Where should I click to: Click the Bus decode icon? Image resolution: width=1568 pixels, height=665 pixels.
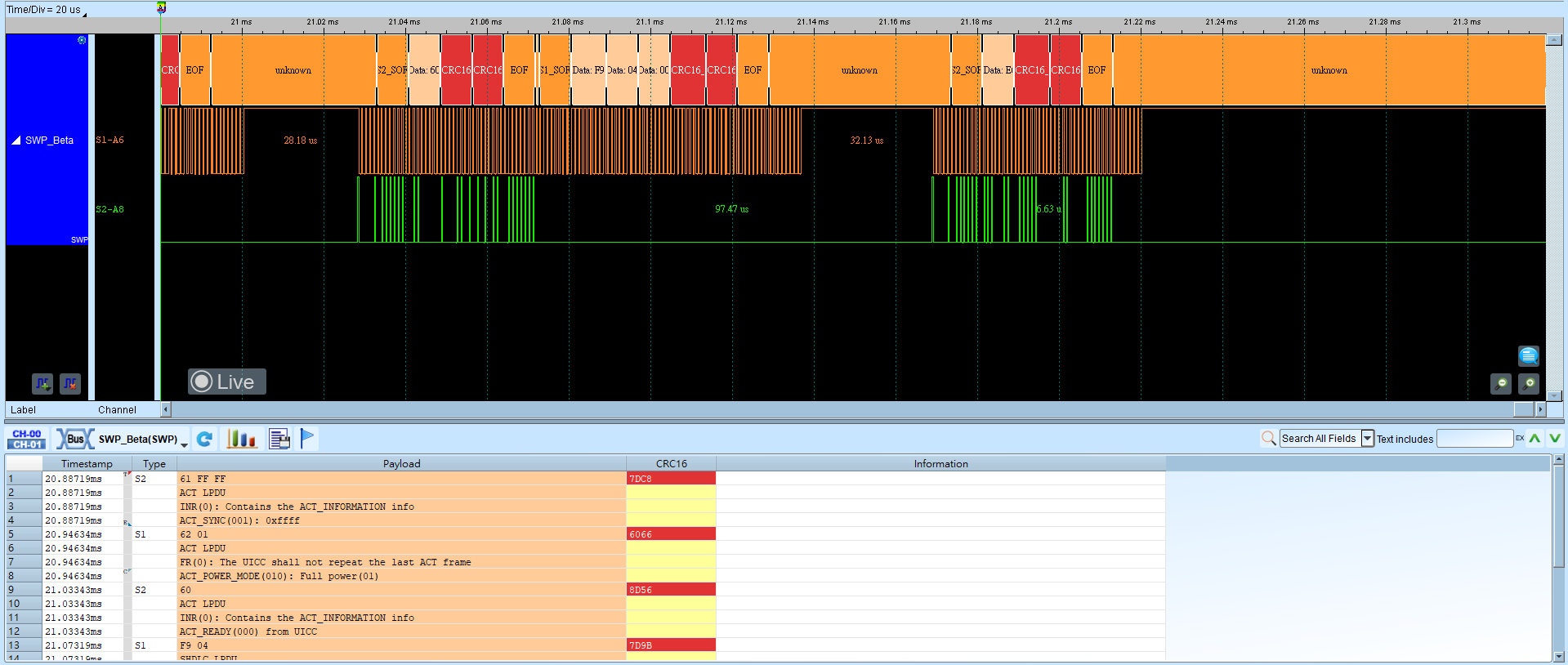[x=74, y=439]
